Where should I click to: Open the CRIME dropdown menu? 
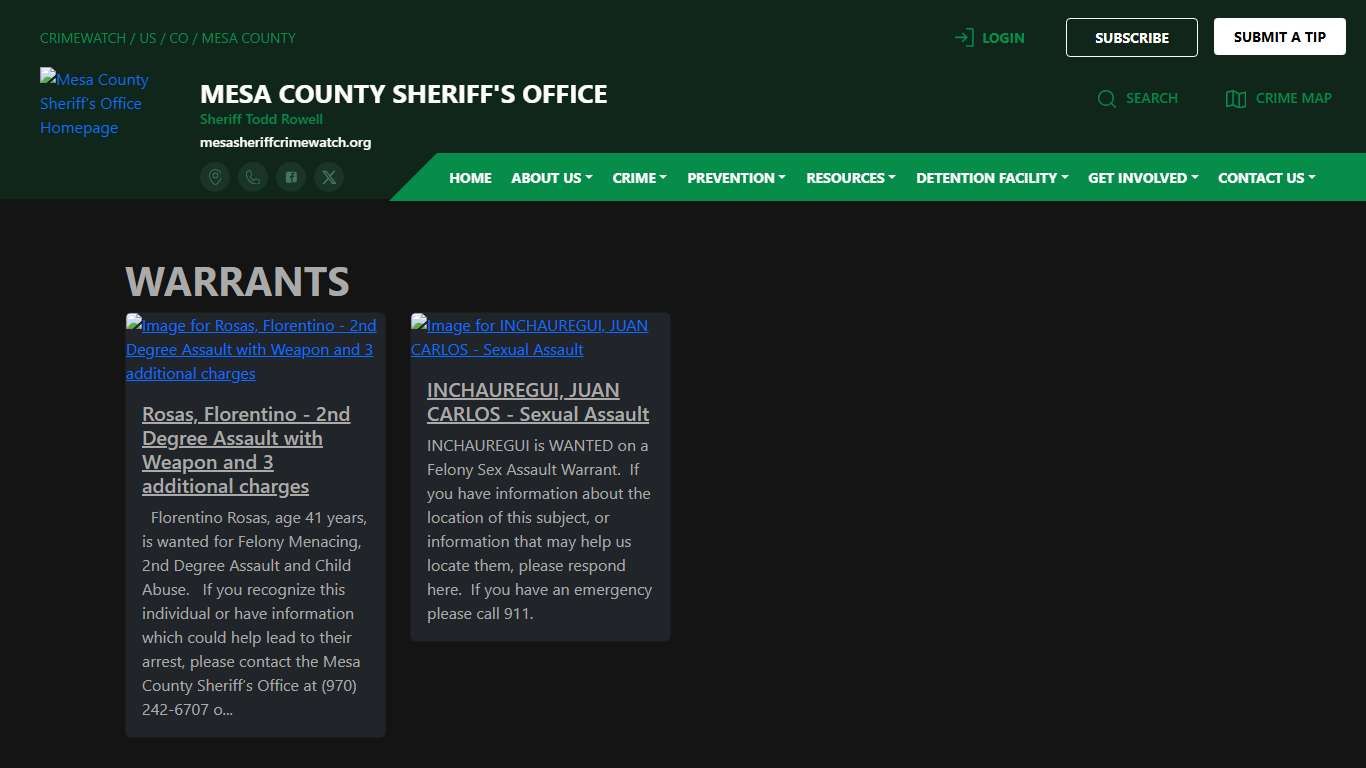639,177
